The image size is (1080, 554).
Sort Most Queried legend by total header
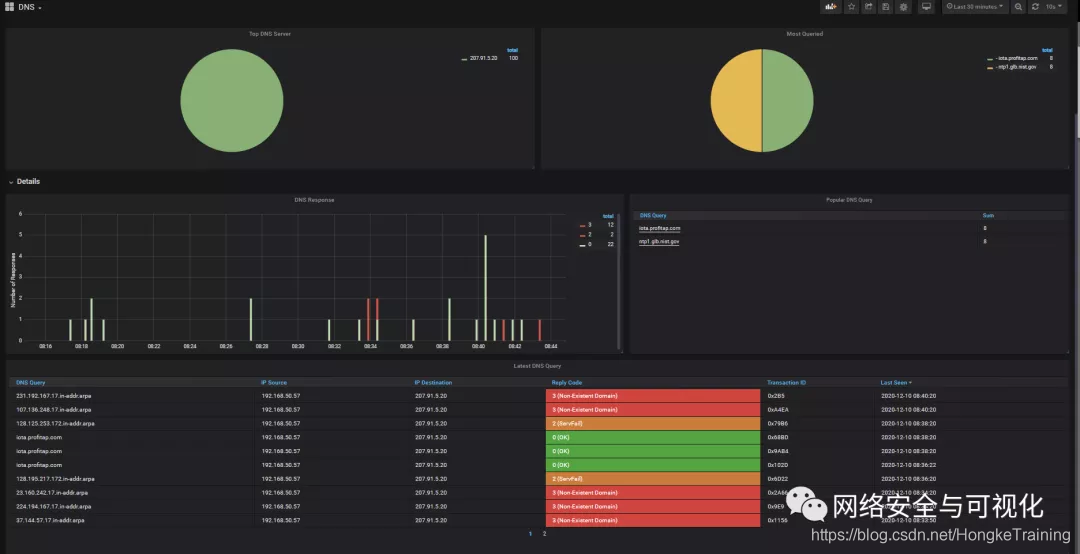click(x=1047, y=50)
